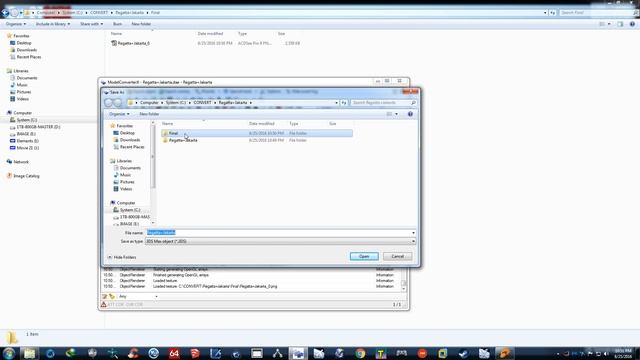Select Documents under Explorer Libraries
Viewport: 640px width, 360px height.
coord(27,78)
